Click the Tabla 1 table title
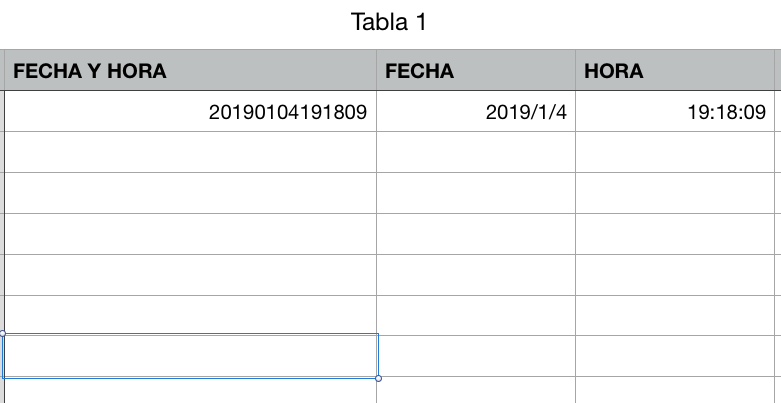This screenshot has width=781, height=403. point(390,21)
